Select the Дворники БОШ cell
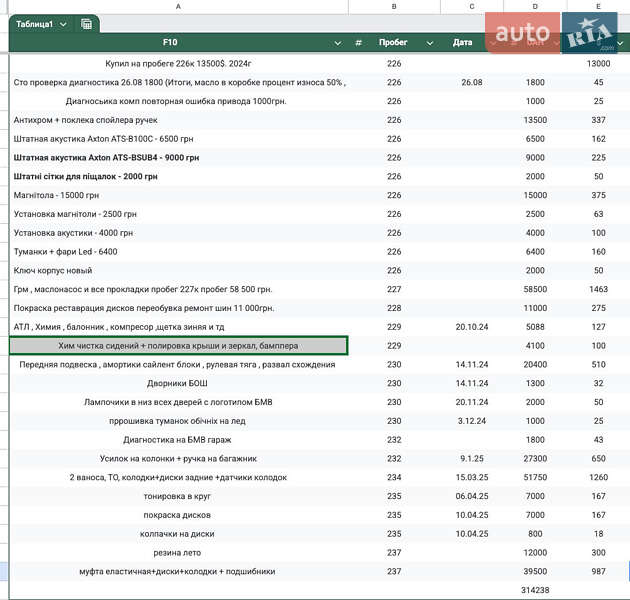Viewport: 630px width, 600px height. (x=178, y=383)
